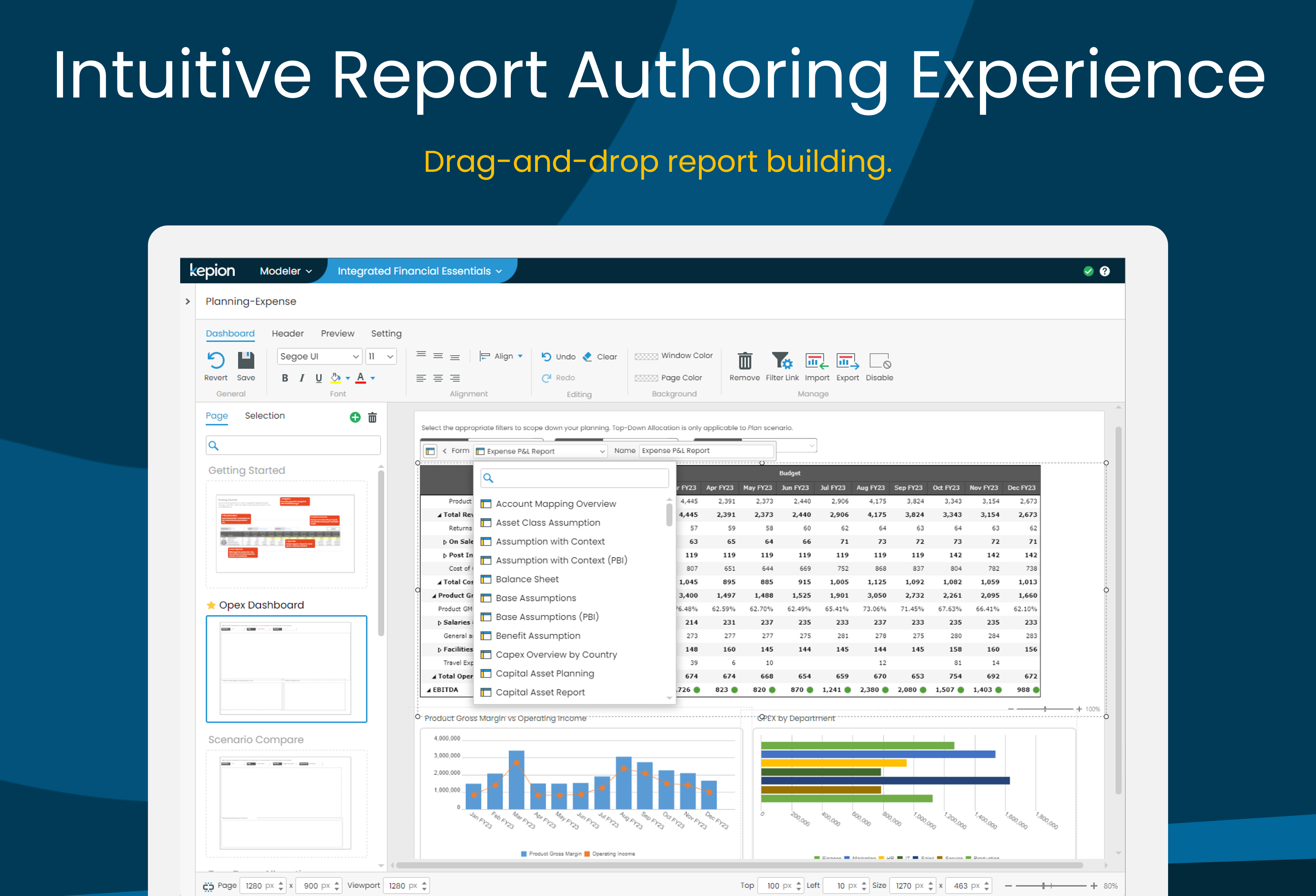Viewport: 1316px width, 896px height.
Task: Expand the Align dropdown
Action: click(x=502, y=356)
